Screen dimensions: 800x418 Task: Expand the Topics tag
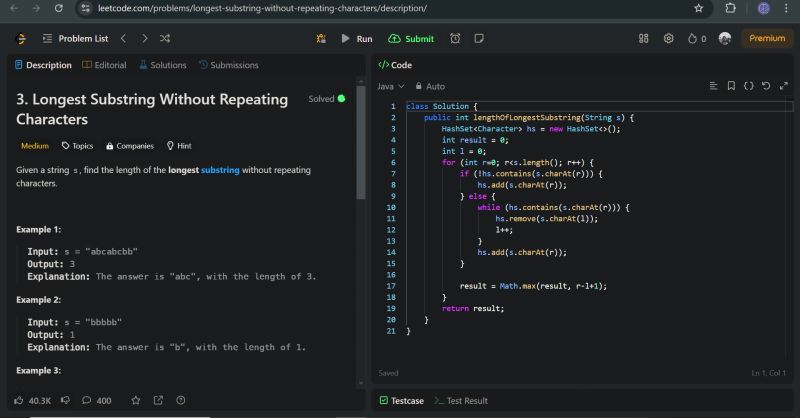pos(78,146)
